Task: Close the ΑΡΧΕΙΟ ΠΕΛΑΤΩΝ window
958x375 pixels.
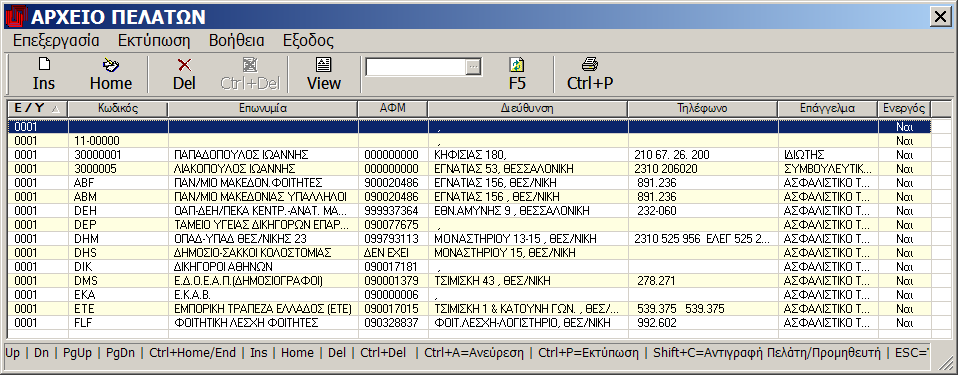Action: (x=940, y=18)
